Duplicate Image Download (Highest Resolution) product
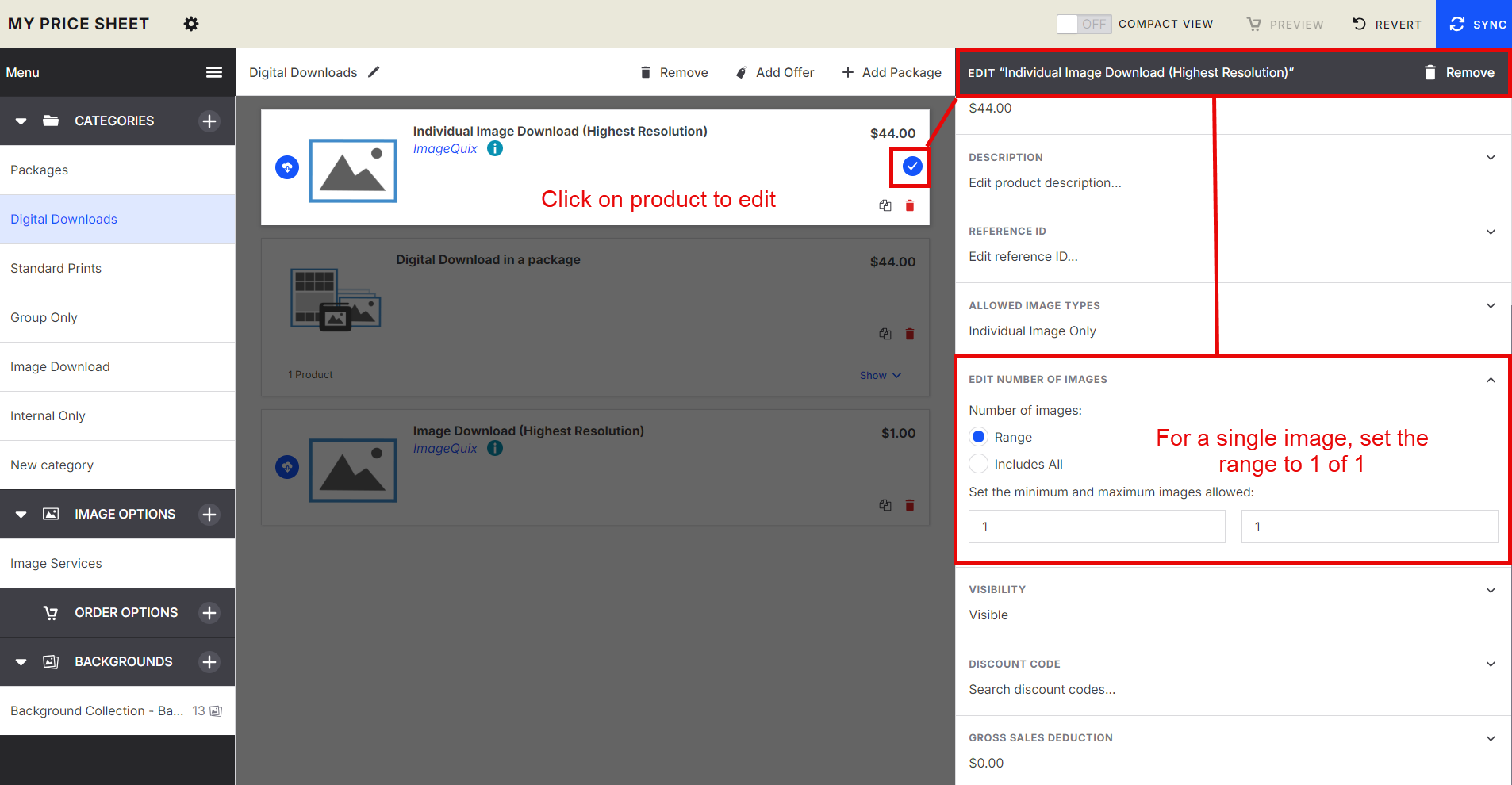1512x785 pixels. 885,505
